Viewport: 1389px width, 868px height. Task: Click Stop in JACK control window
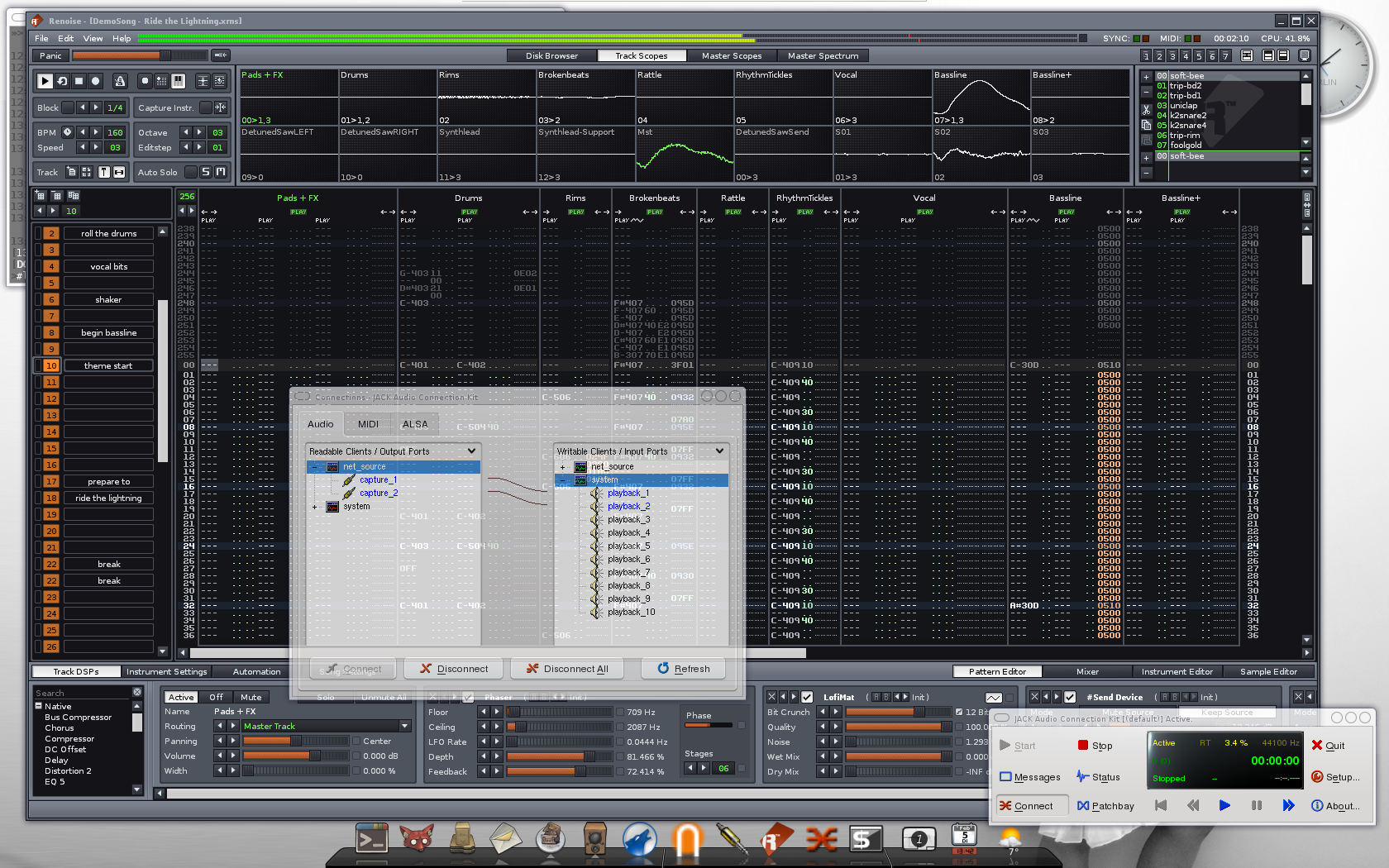tap(1095, 745)
